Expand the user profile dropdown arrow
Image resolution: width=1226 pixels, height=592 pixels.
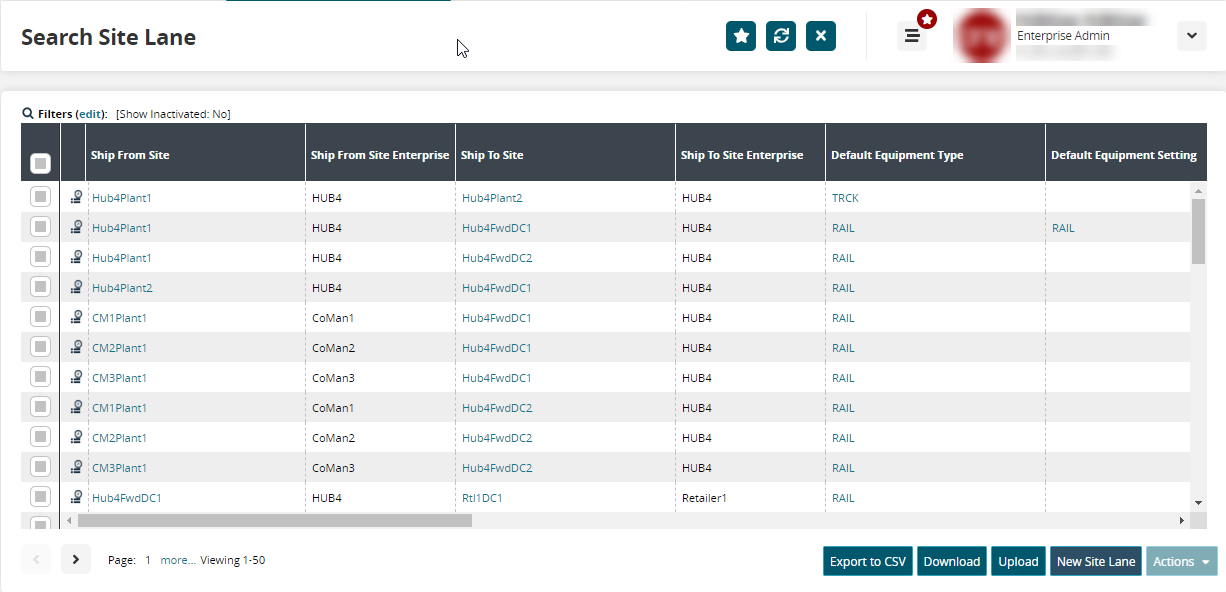pyautogui.click(x=1191, y=36)
